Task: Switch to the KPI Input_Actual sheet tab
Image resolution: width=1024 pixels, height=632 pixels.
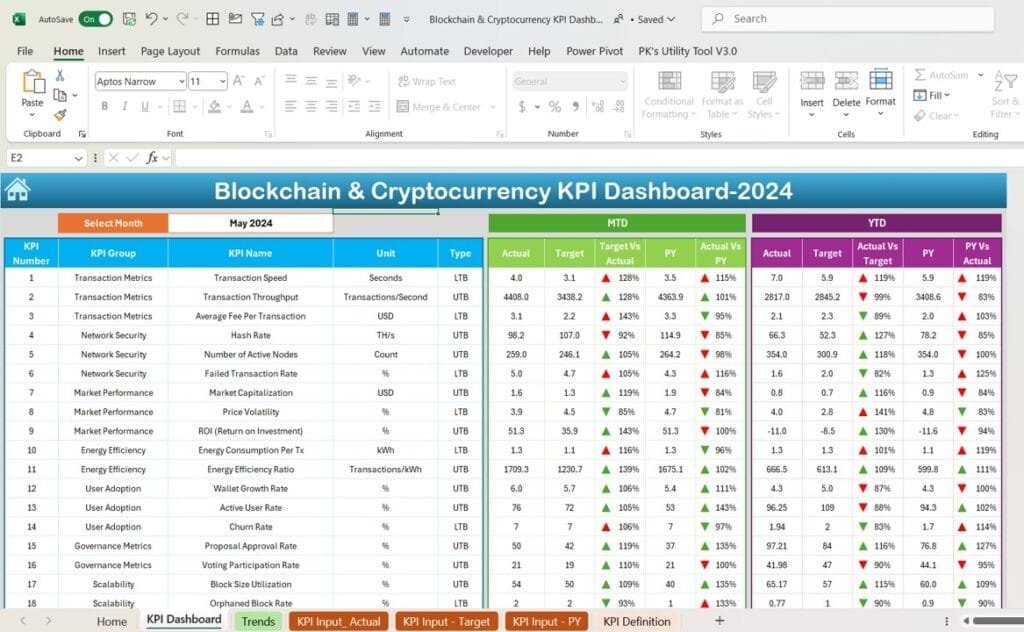Action: pos(338,622)
